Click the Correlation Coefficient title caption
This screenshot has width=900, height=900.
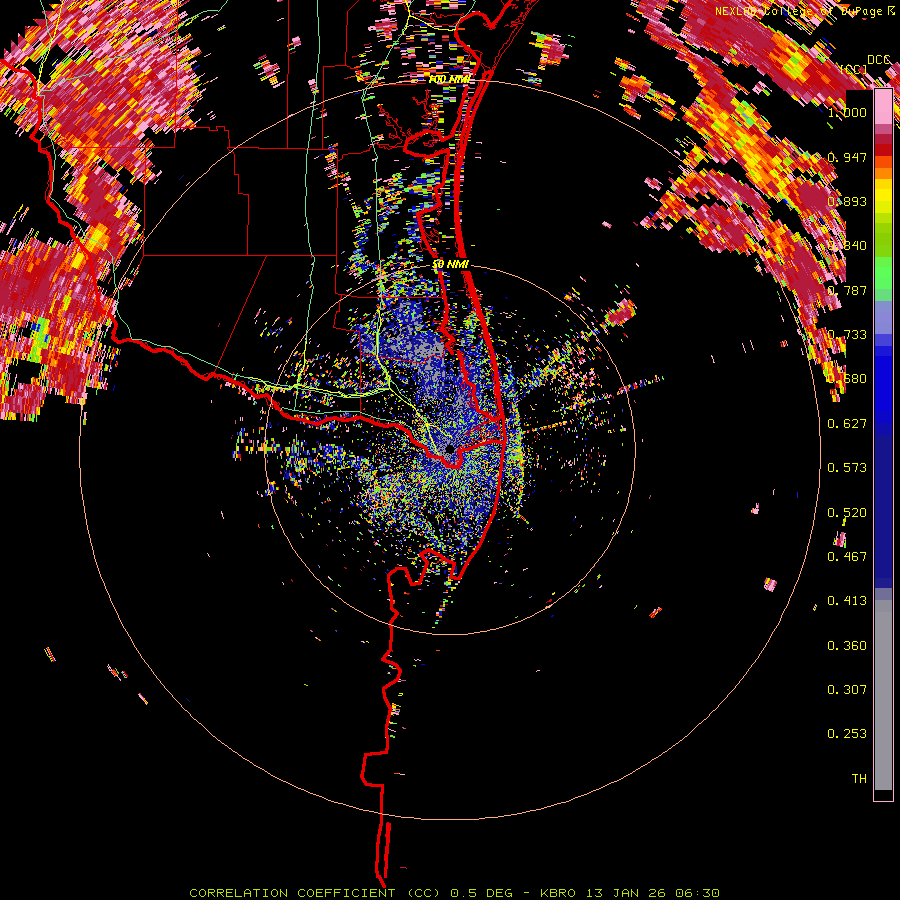click(x=454, y=893)
